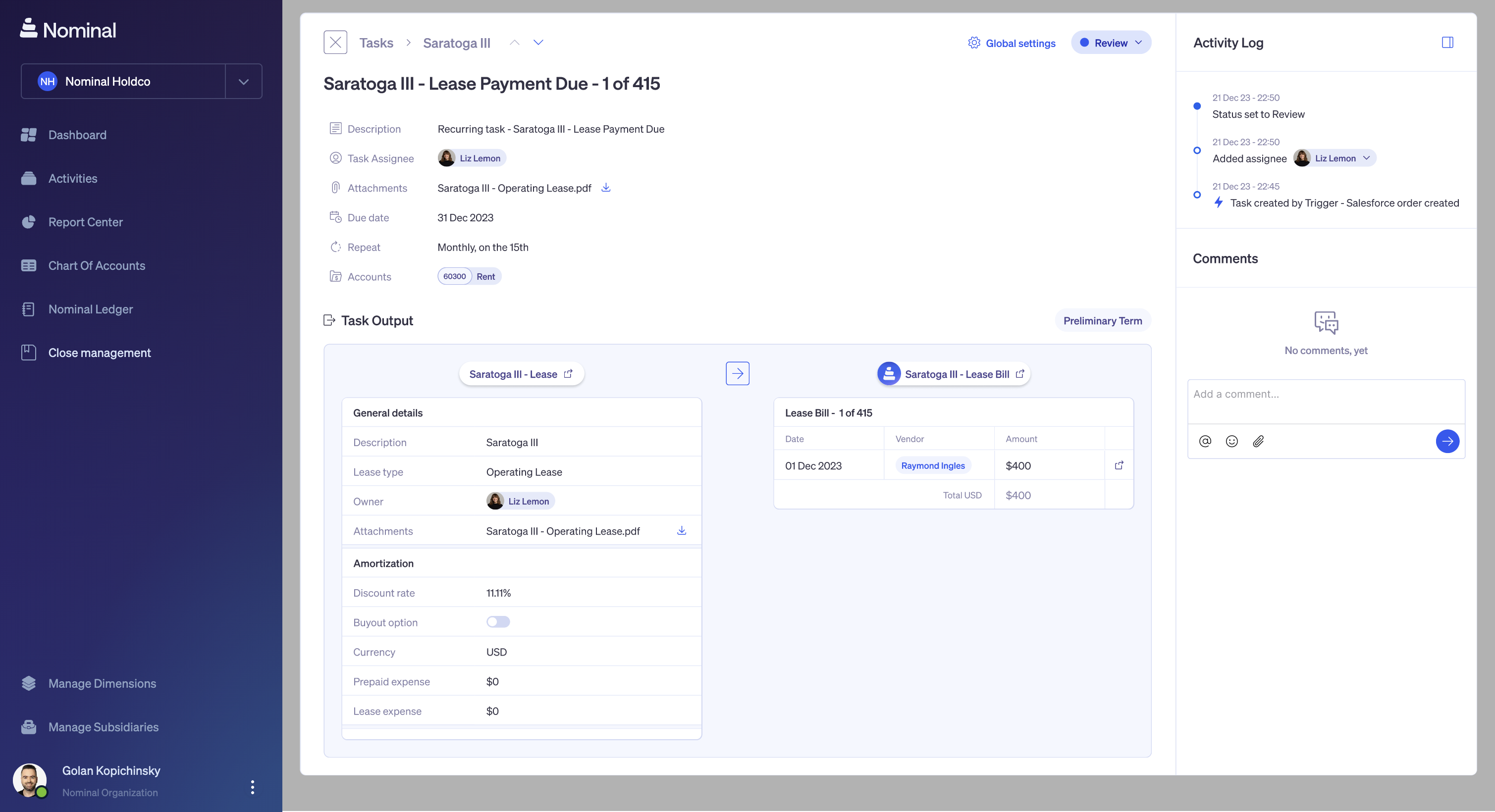This screenshot has width=1495, height=812.
Task: Open the emoji picker icon
Action: 1231,441
